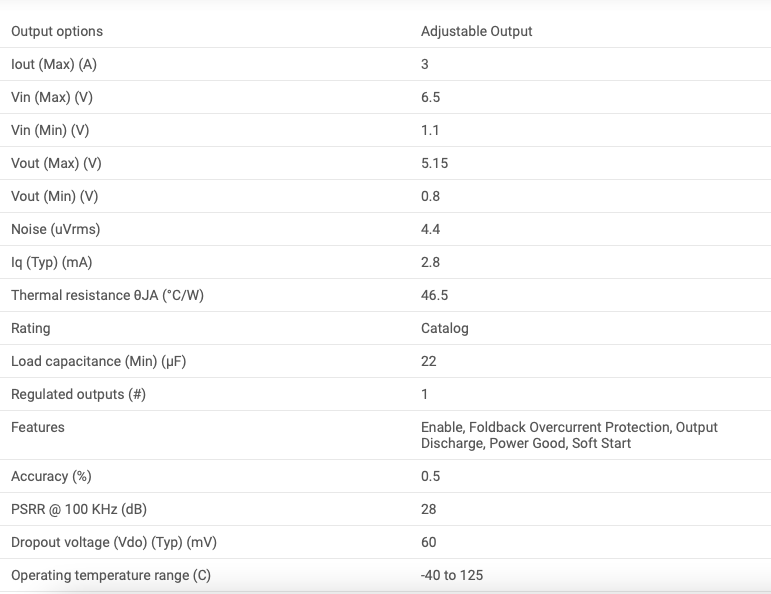Viewport: 771px width, 594px height.
Task: Select the Vout (Max) value 5.15
Action: [434, 163]
